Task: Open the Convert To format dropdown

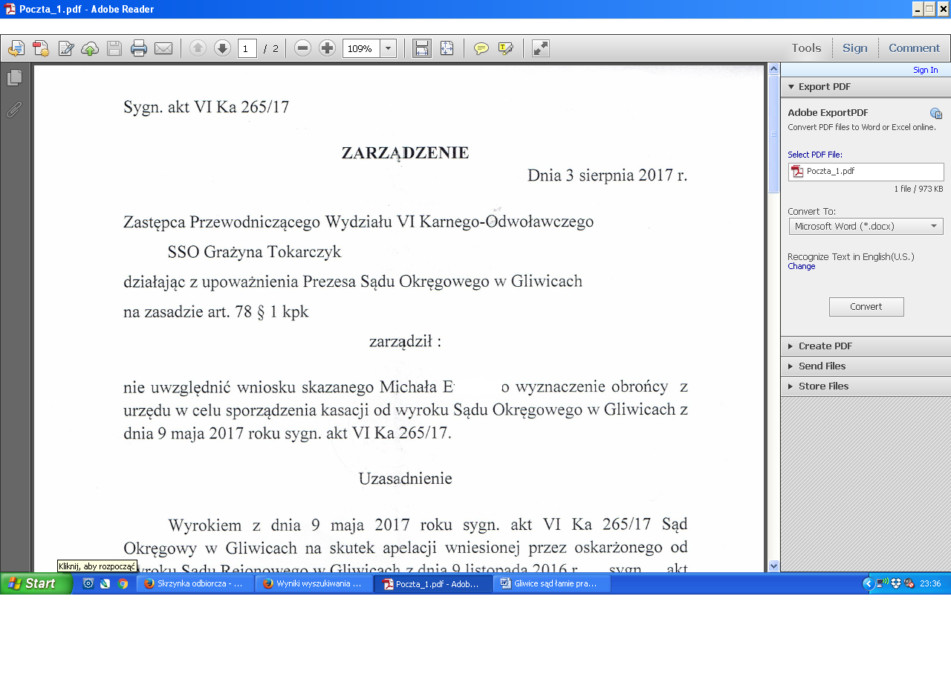Action: (865, 227)
